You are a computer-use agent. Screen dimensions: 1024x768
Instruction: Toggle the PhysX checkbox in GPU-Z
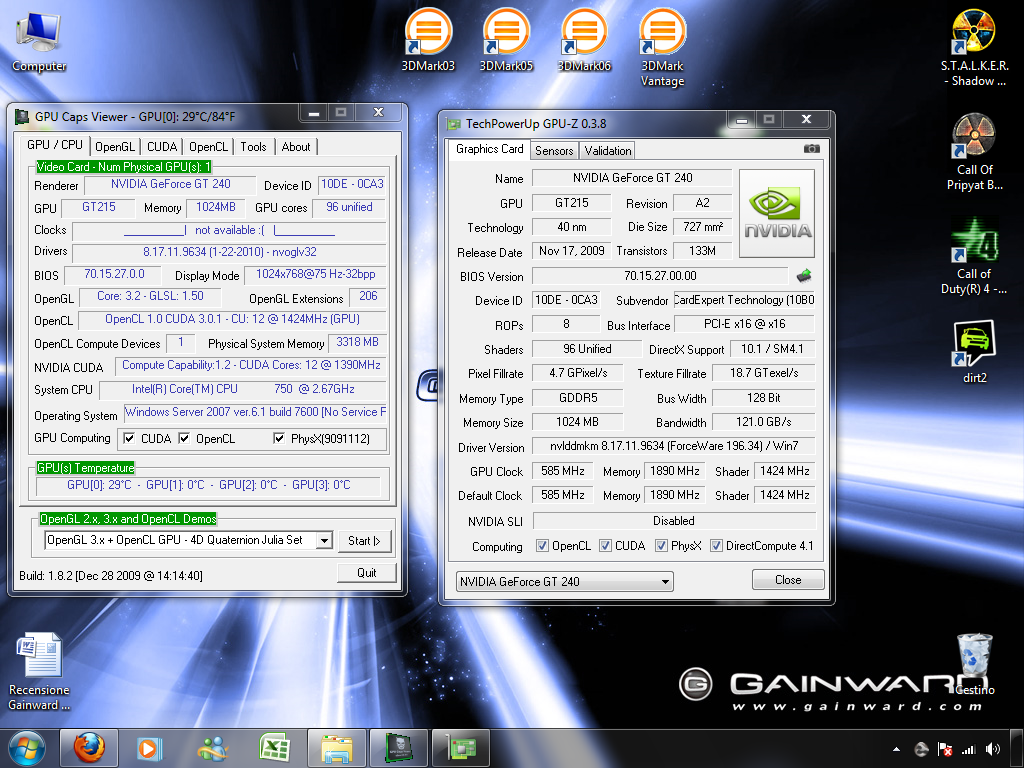(662, 545)
